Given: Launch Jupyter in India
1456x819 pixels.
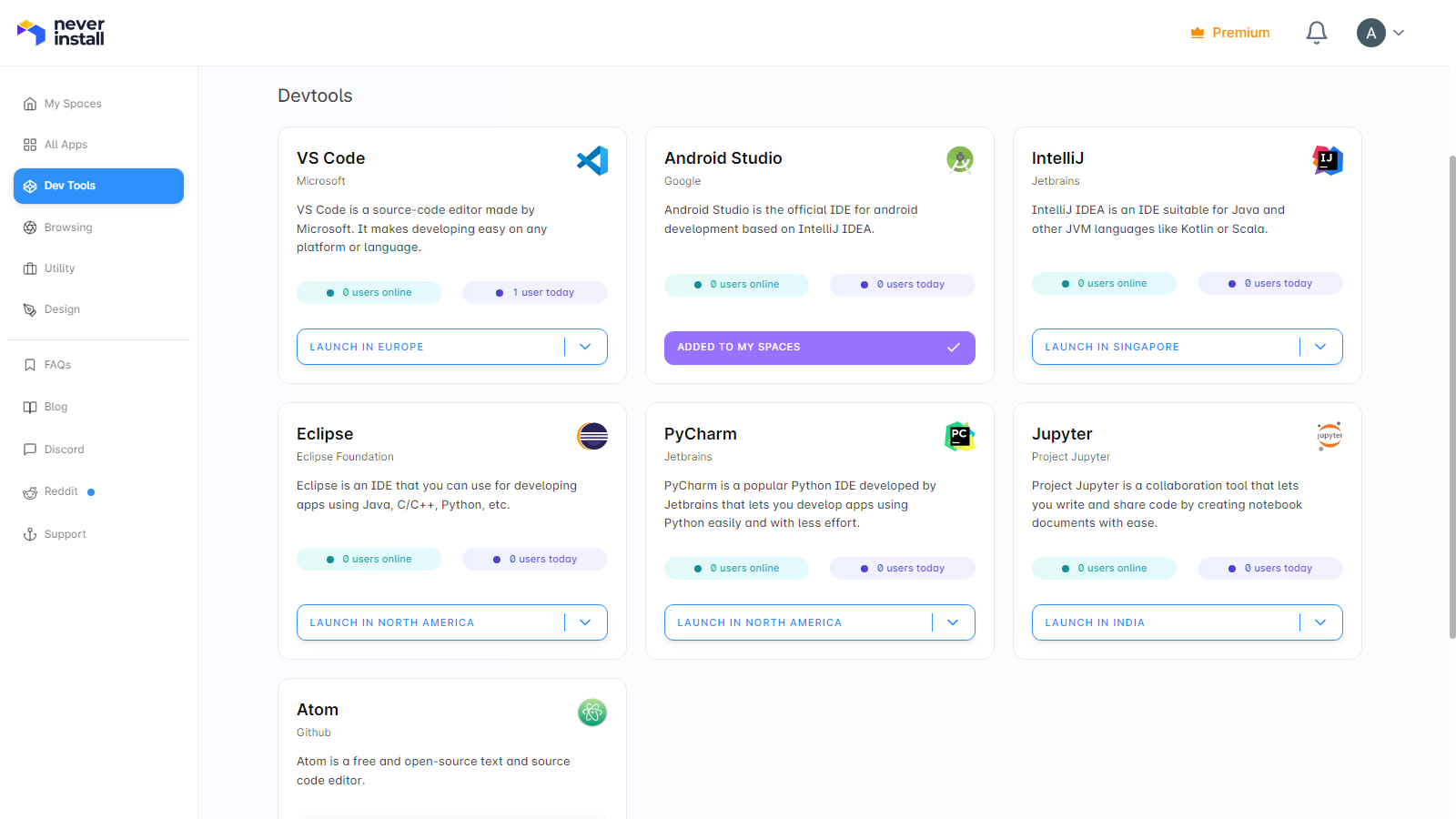Looking at the screenshot, I should coord(1166,622).
